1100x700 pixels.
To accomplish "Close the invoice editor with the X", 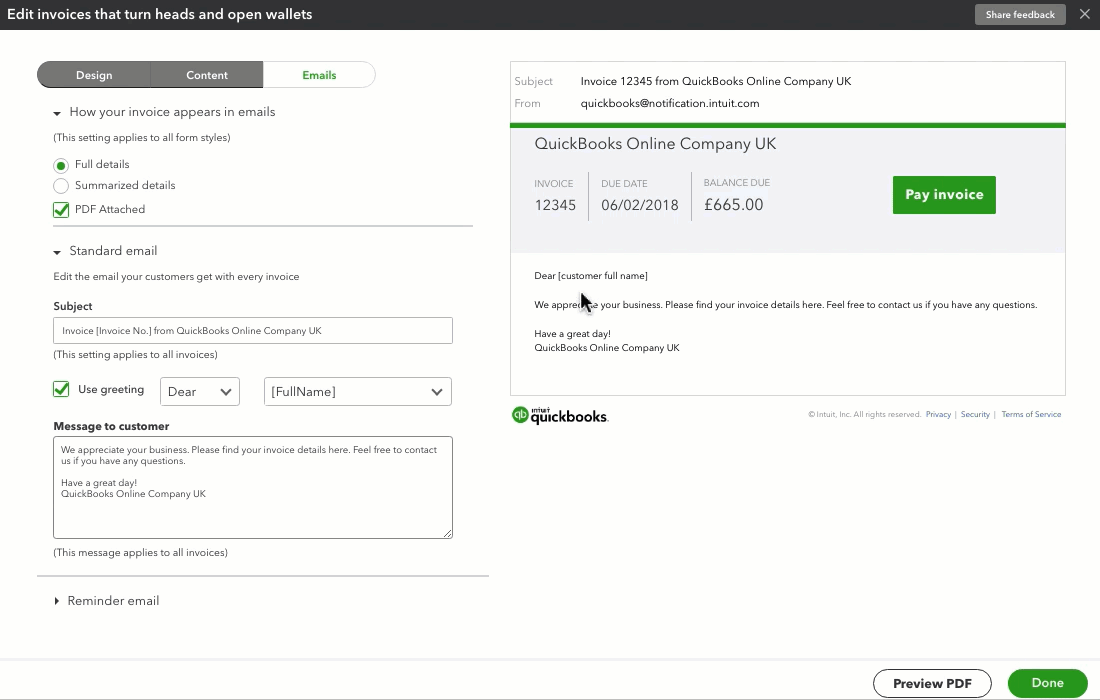I will pos(1085,14).
